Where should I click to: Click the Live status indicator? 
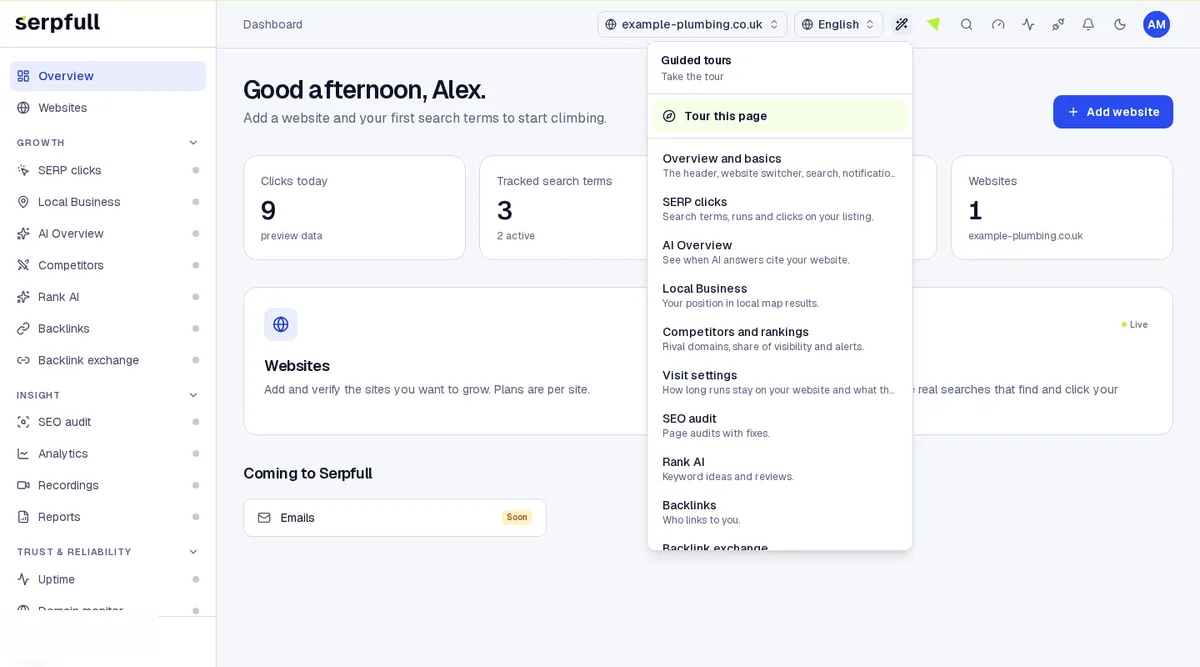click(x=1135, y=325)
